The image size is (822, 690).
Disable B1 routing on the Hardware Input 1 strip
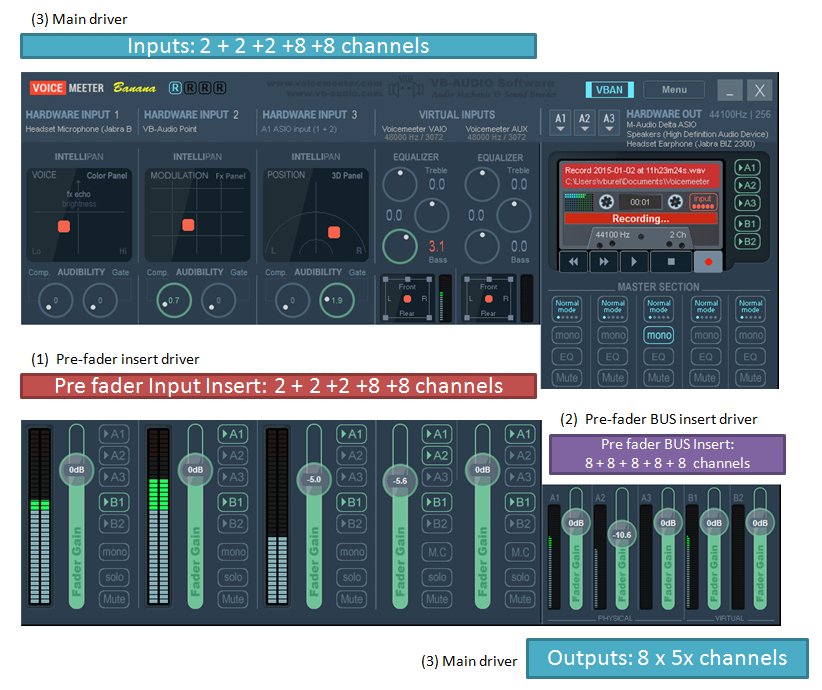click(114, 502)
